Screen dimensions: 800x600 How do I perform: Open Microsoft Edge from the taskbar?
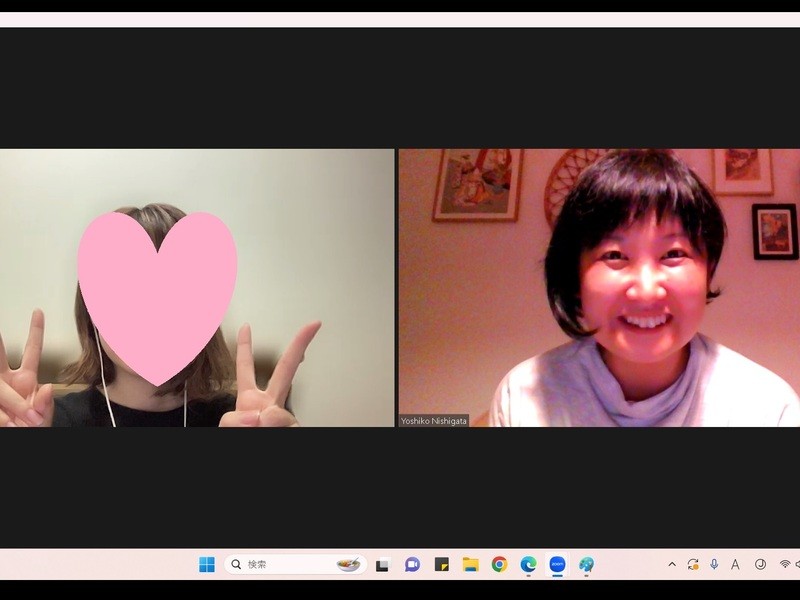[x=528, y=564]
